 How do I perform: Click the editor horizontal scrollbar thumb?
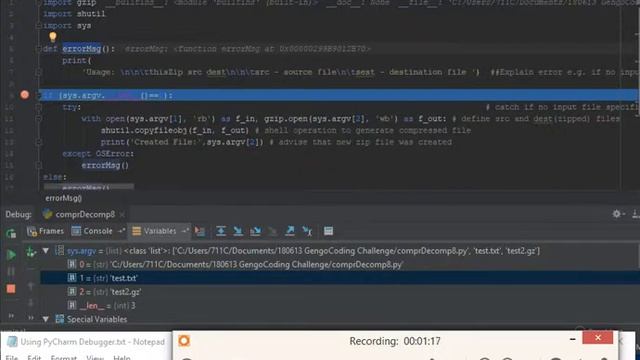click(89, 187)
